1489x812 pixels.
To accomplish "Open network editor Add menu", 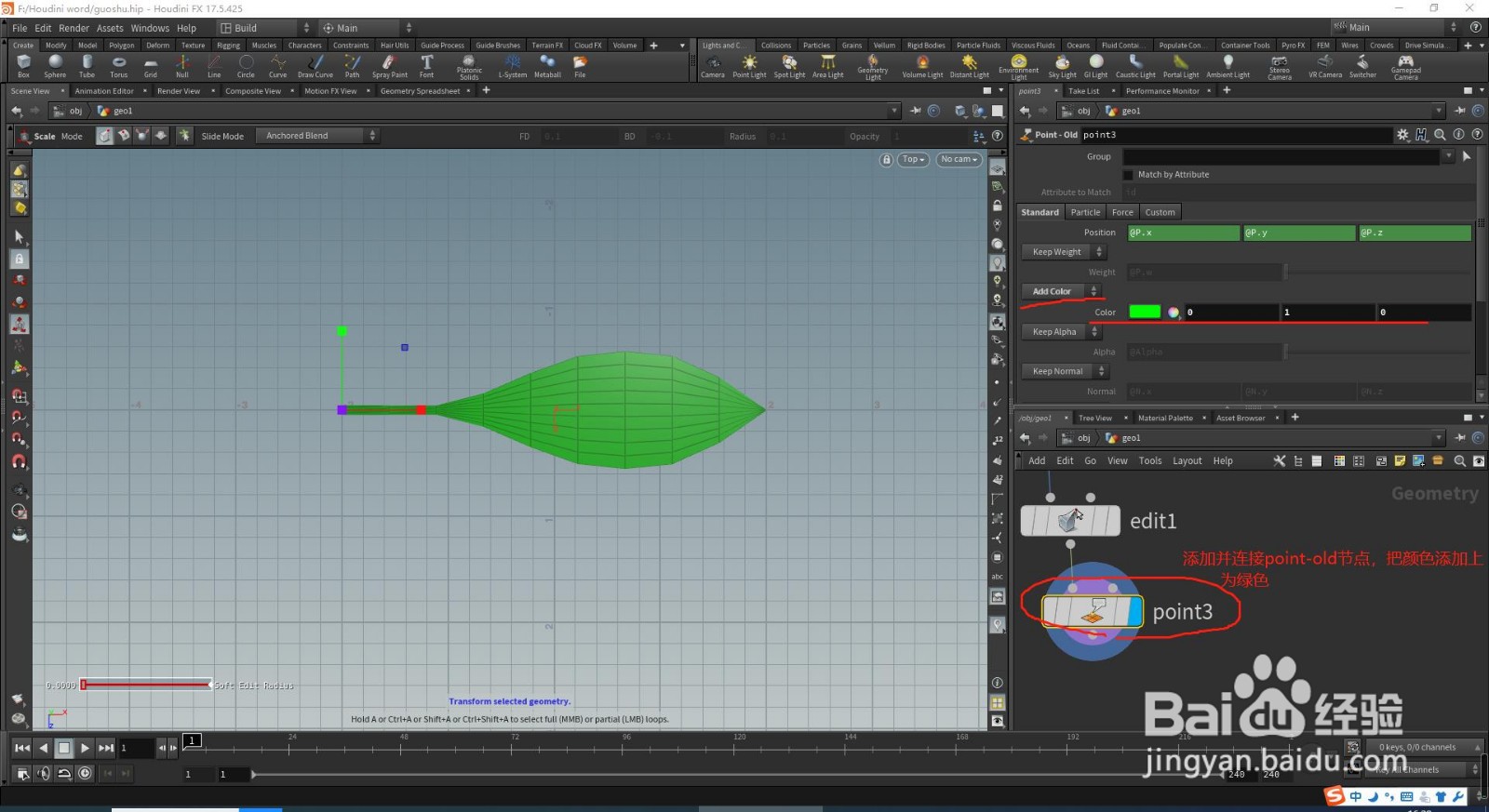I will [1037, 461].
